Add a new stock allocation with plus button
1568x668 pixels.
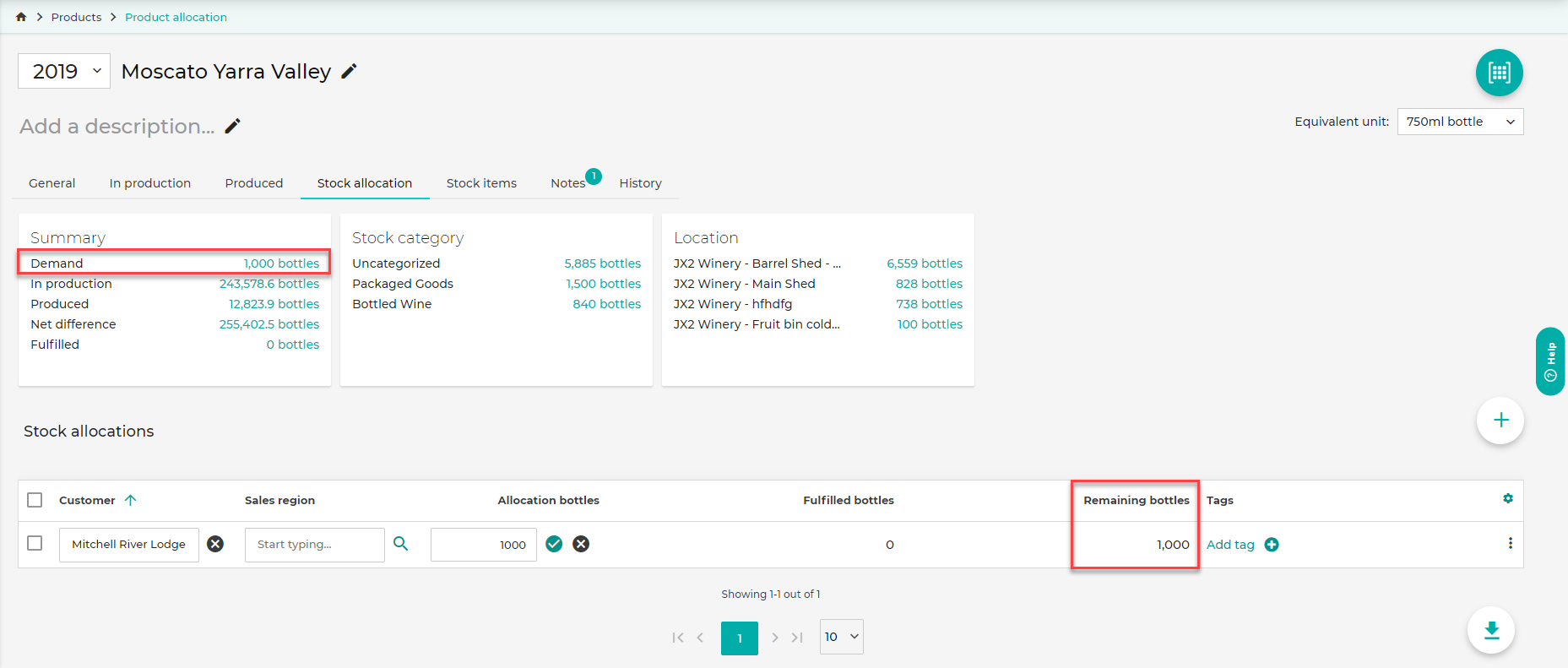(1500, 420)
